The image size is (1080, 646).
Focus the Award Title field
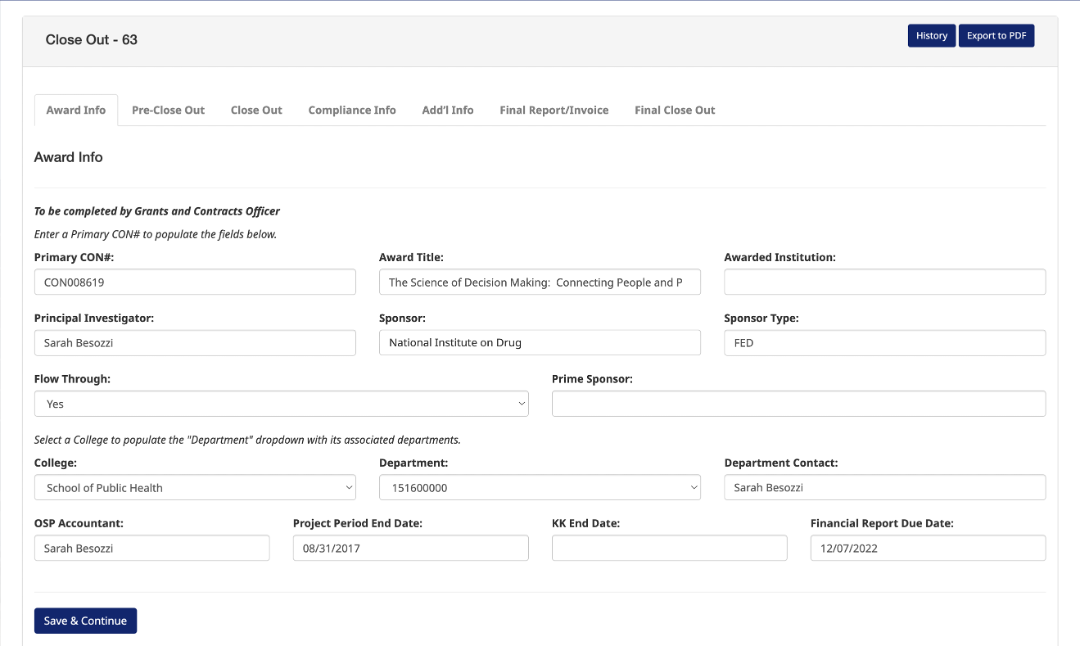click(x=540, y=283)
